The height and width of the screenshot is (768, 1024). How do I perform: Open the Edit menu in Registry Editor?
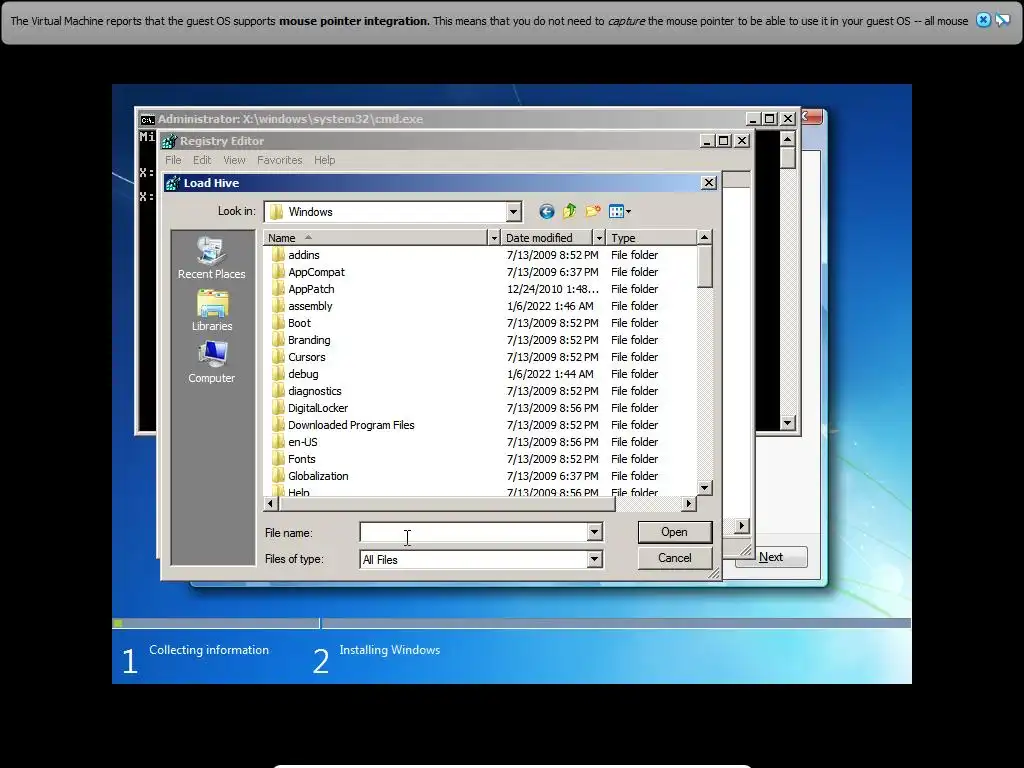[202, 160]
